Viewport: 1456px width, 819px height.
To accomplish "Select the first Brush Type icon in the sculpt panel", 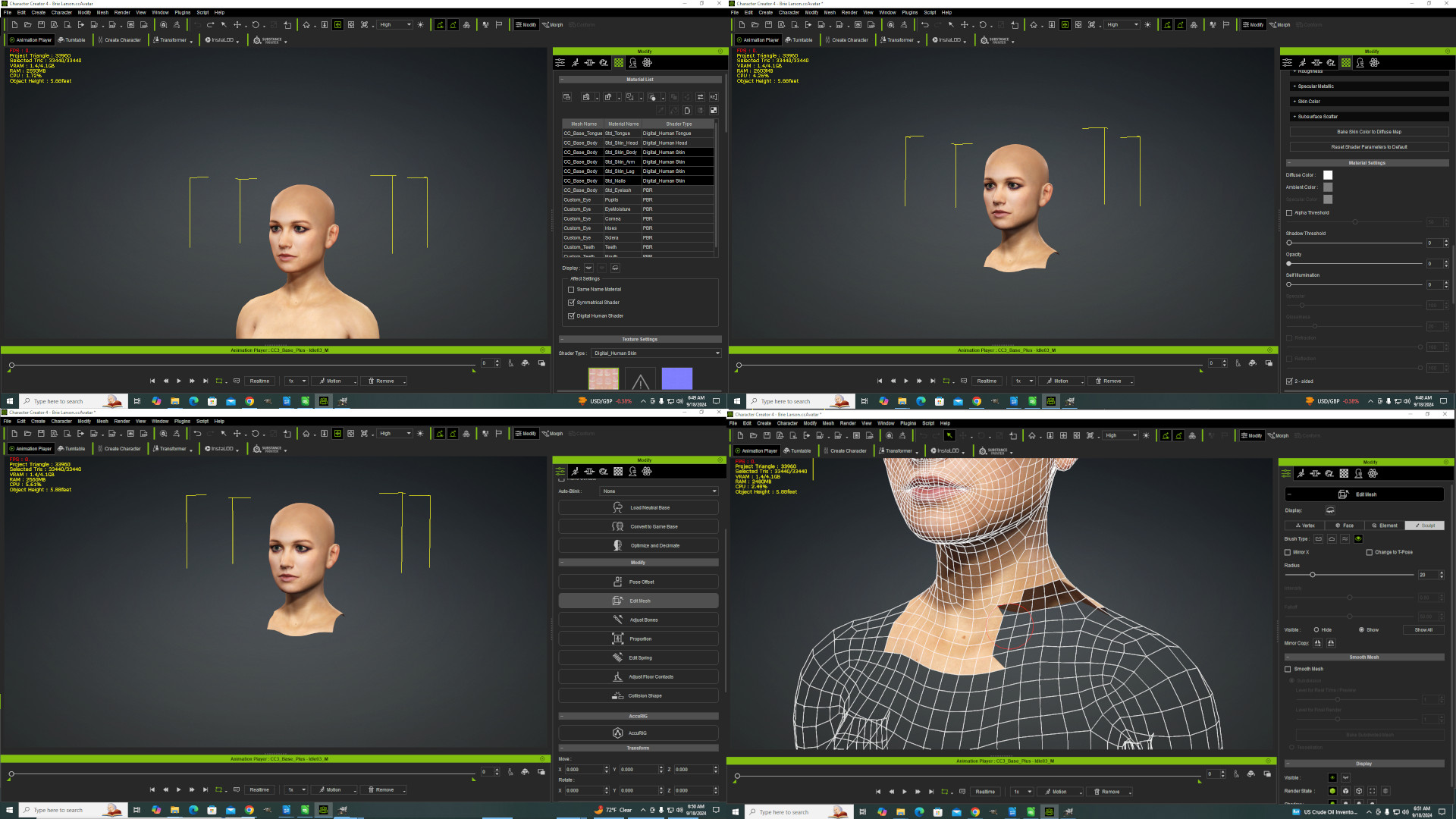I will (1319, 539).
